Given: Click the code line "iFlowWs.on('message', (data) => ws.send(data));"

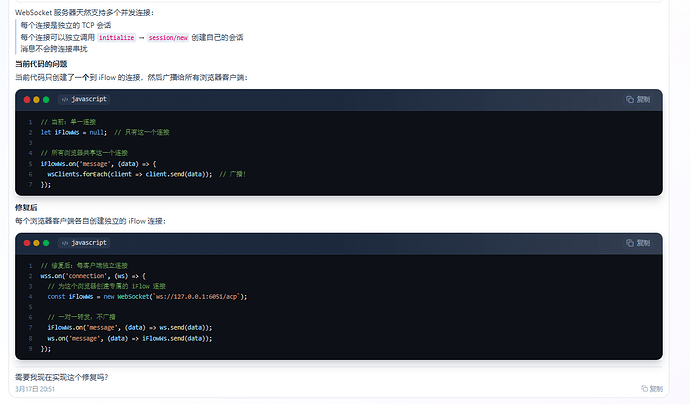Looking at the screenshot, I should pos(130,328).
